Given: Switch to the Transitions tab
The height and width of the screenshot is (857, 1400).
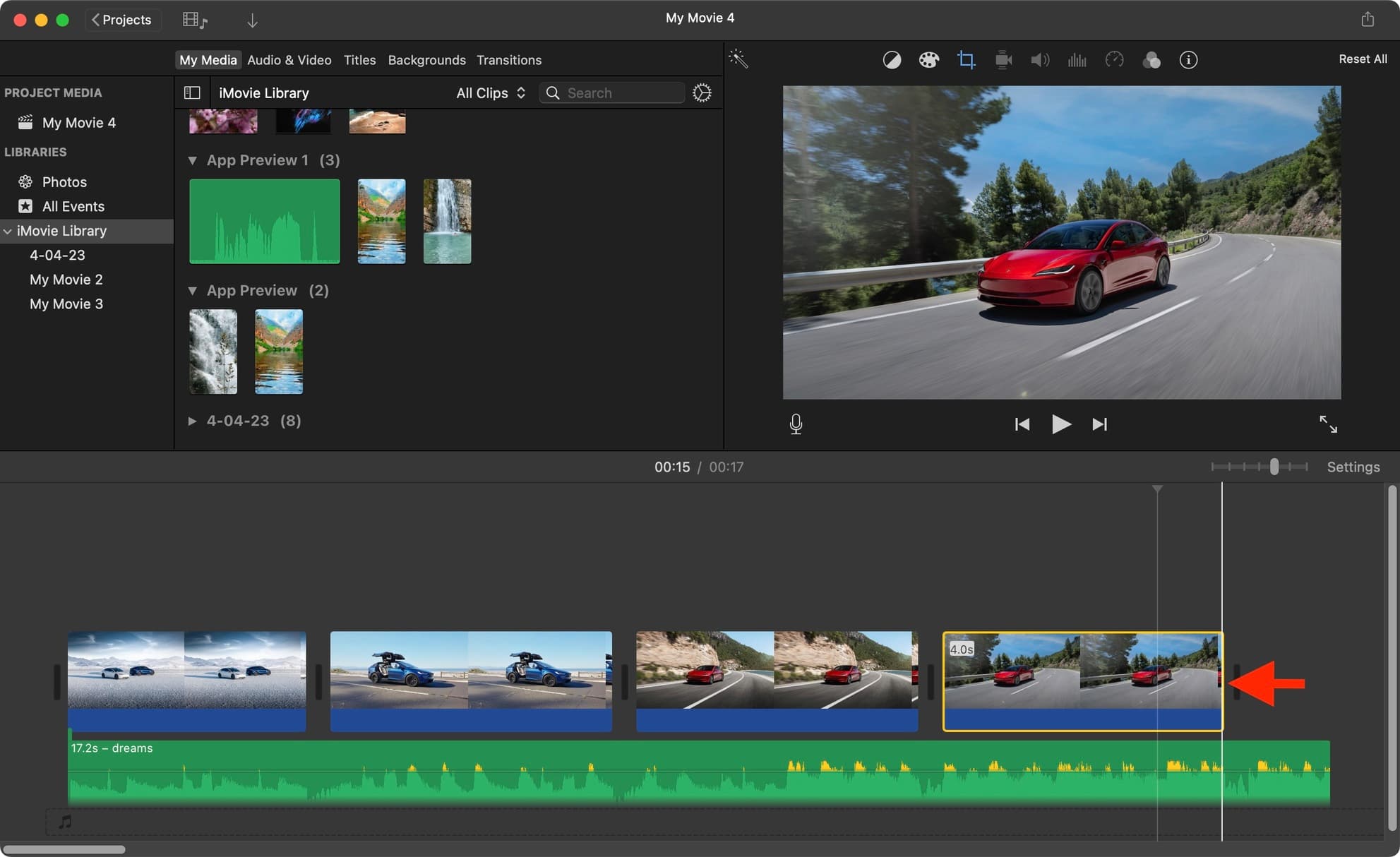Looking at the screenshot, I should (509, 60).
